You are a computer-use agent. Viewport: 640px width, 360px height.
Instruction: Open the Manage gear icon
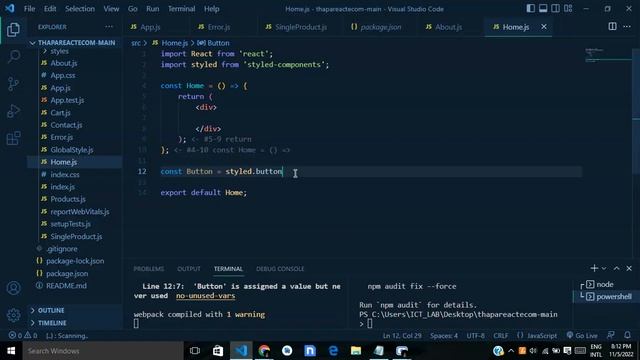13,315
